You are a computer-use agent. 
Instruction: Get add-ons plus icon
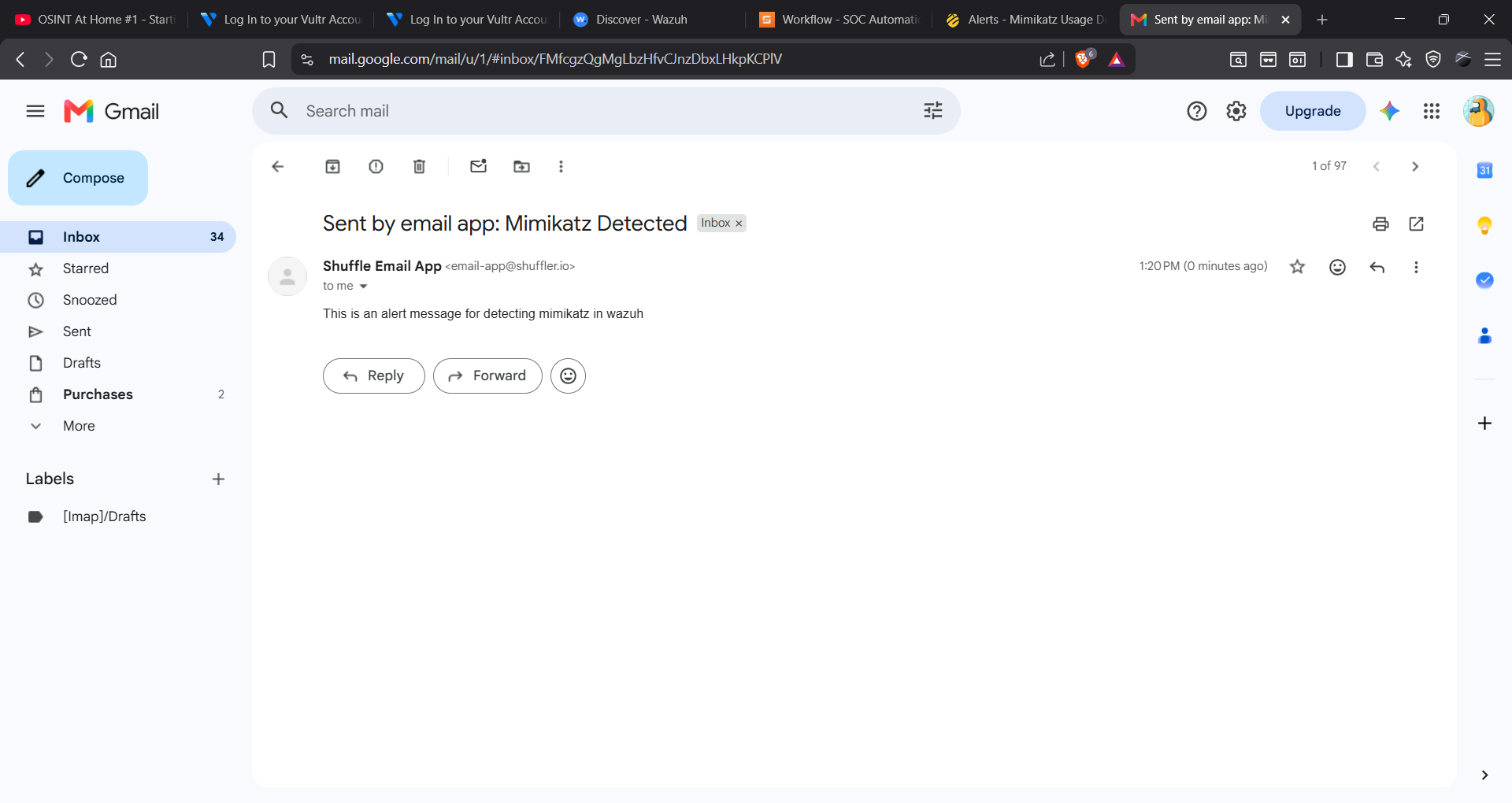pyautogui.click(x=1484, y=424)
